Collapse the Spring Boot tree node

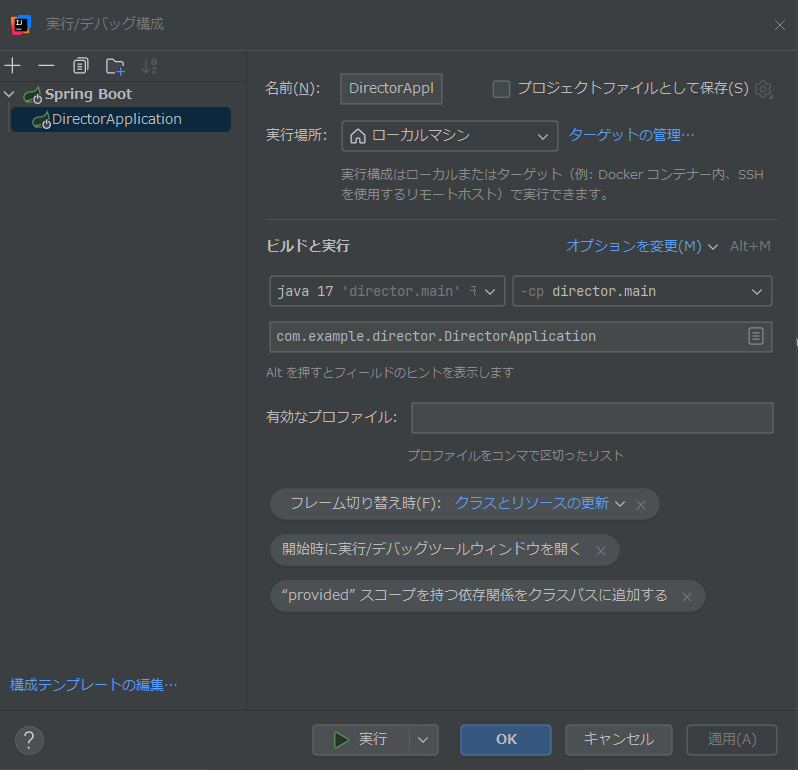(x=9, y=94)
